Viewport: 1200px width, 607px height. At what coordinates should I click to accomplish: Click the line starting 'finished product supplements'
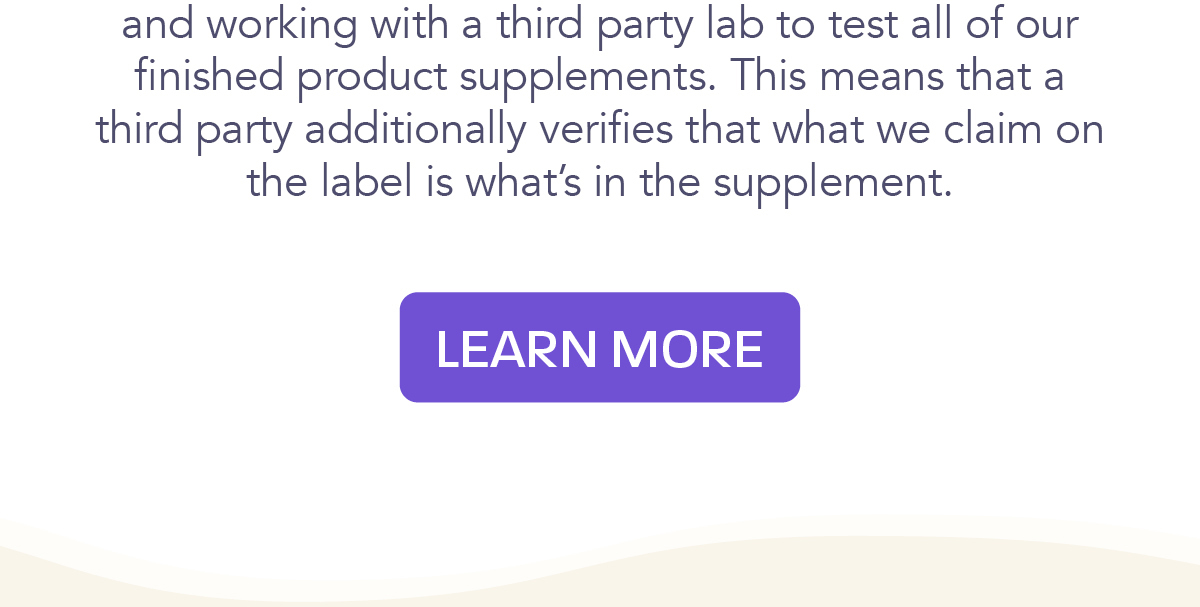(x=600, y=77)
